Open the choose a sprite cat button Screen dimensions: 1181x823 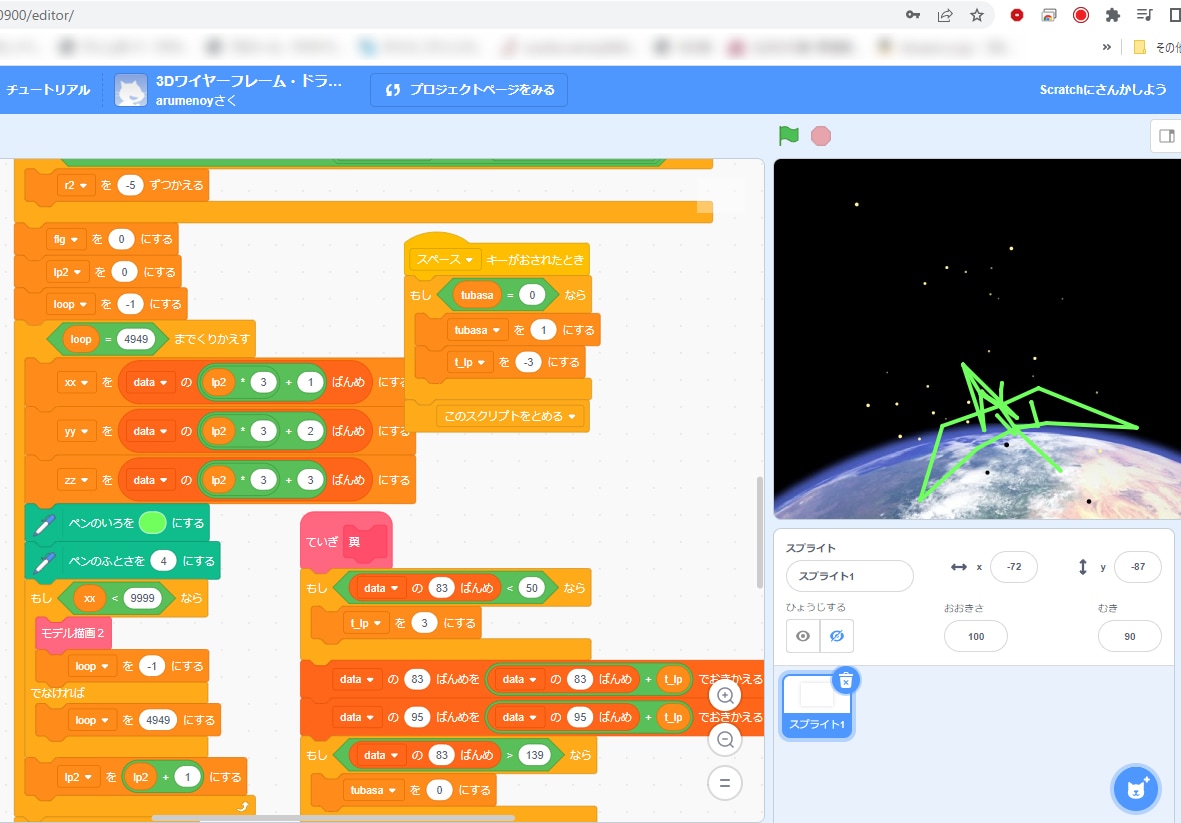[1136, 789]
